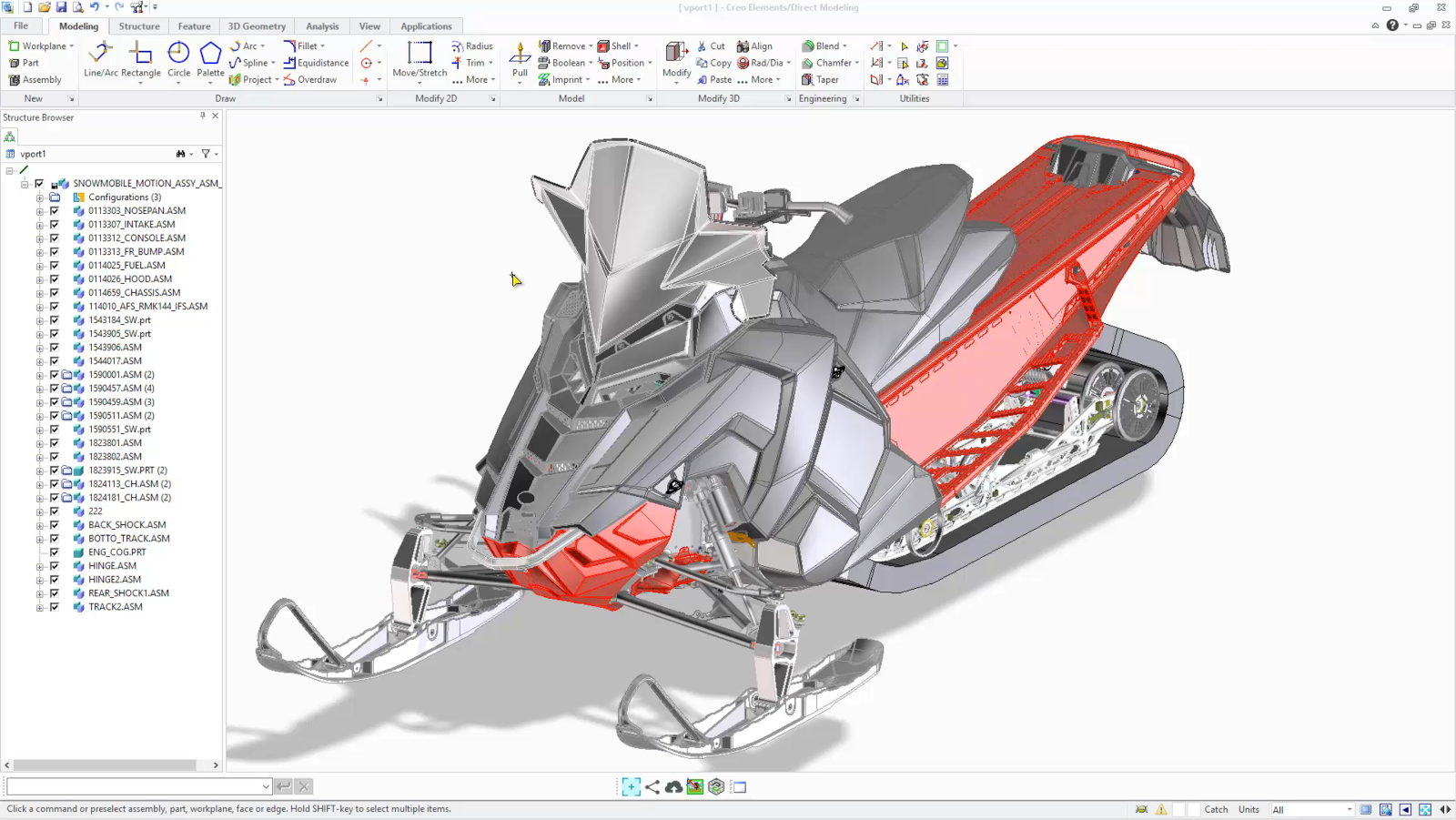Expand the Configurations tree node
This screenshot has height=820, width=1456.
(x=38, y=197)
